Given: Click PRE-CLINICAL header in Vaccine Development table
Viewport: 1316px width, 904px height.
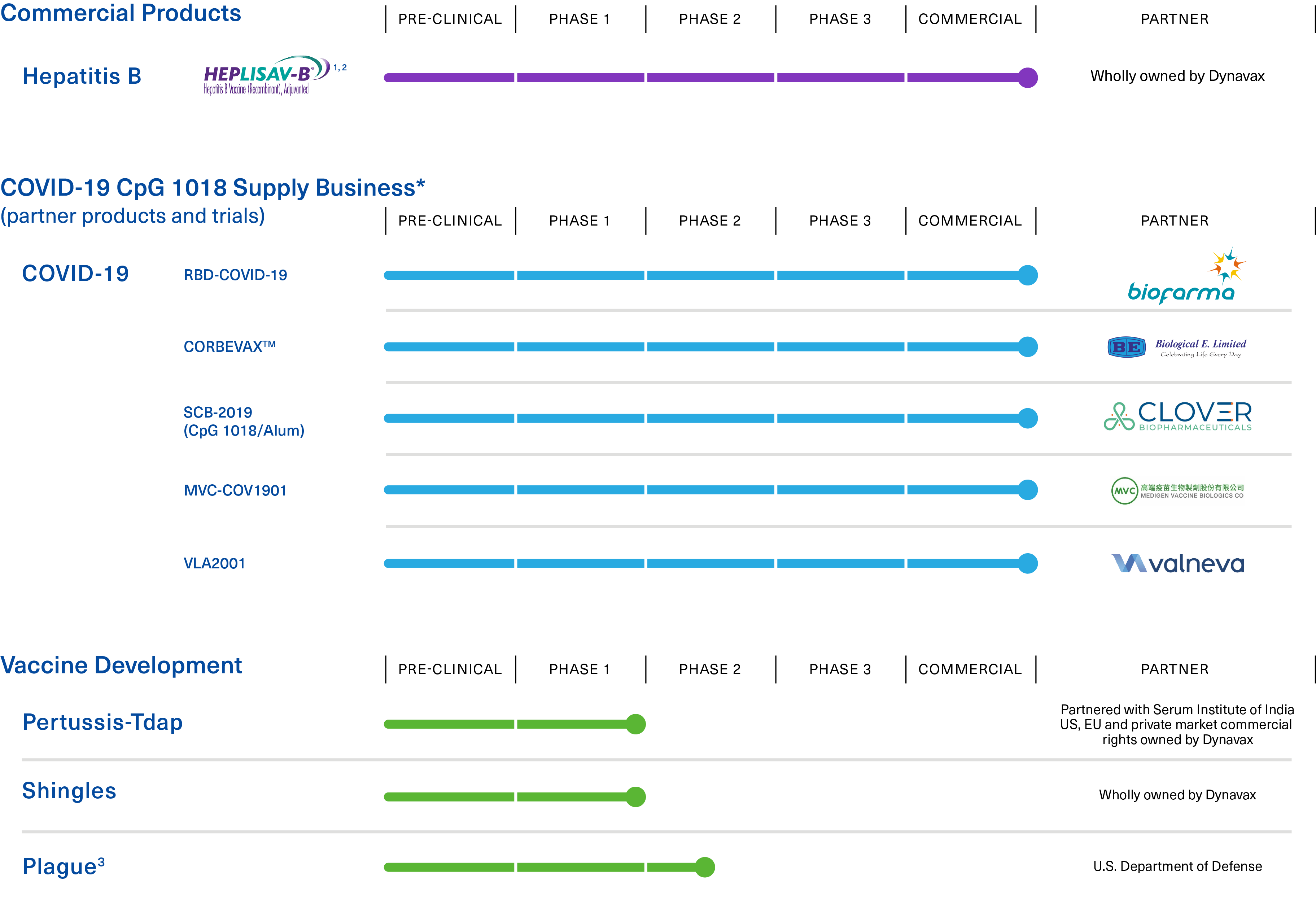Looking at the screenshot, I should (x=450, y=669).
